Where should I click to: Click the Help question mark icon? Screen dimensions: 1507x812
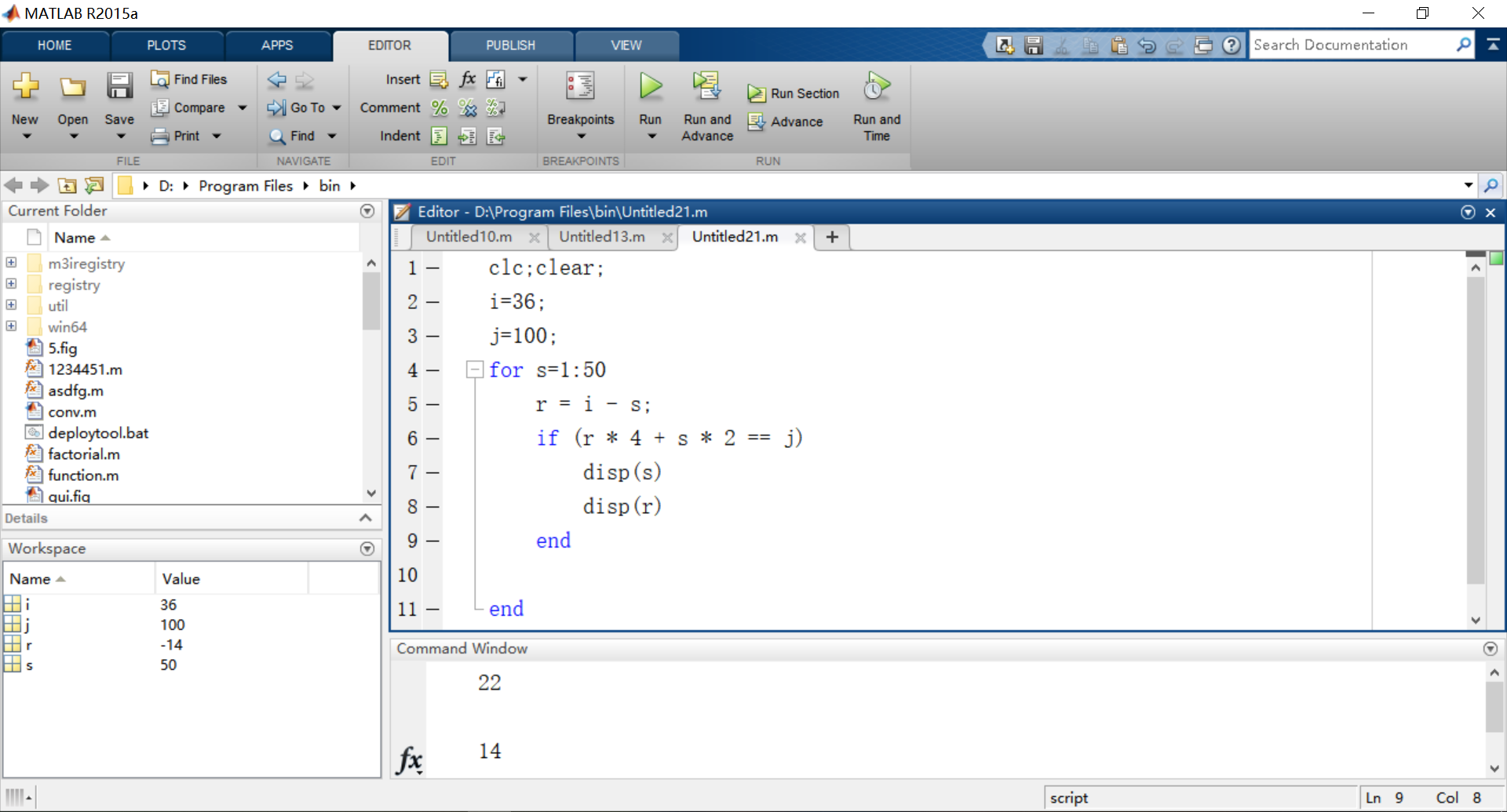(x=1232, y=46)
